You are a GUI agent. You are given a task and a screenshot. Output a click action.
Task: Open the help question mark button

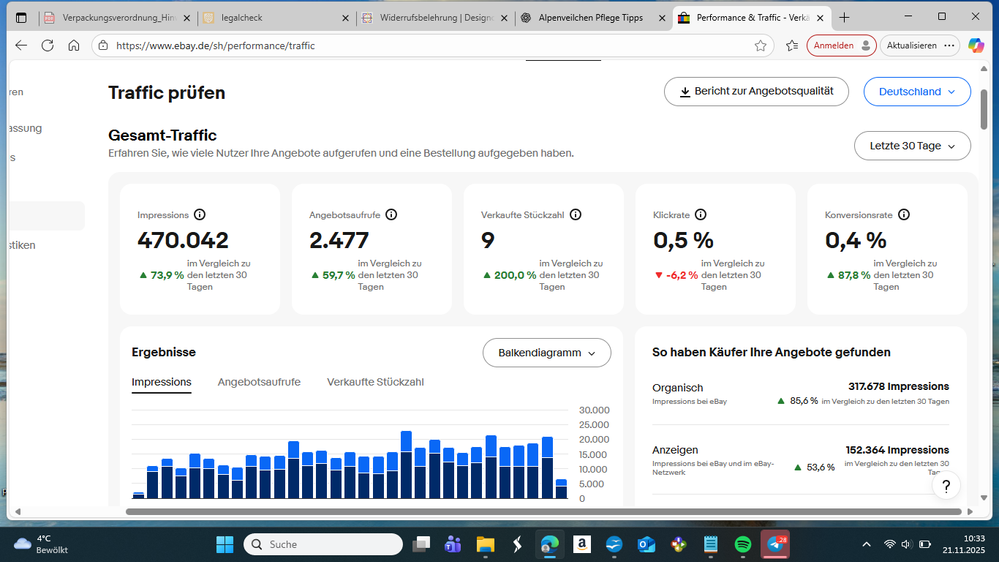(945, 486)
